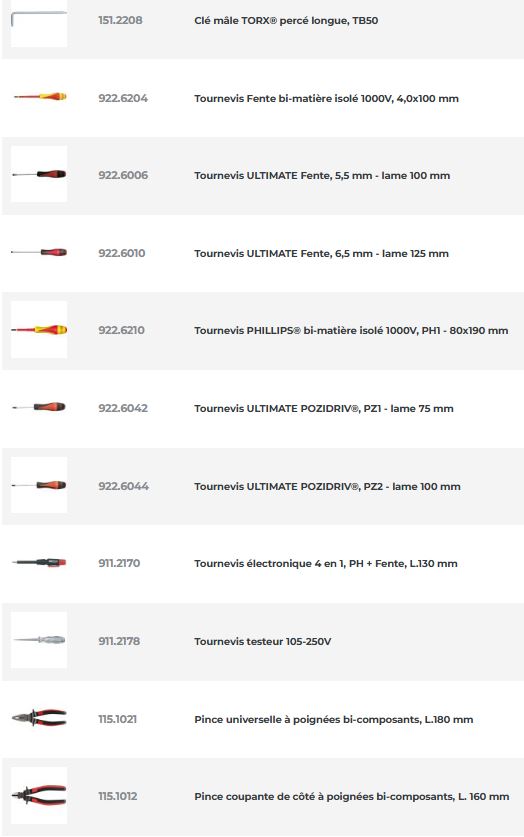Open the side cutting pliers thumbnail
524x837 pixels.
coord(39,795)
